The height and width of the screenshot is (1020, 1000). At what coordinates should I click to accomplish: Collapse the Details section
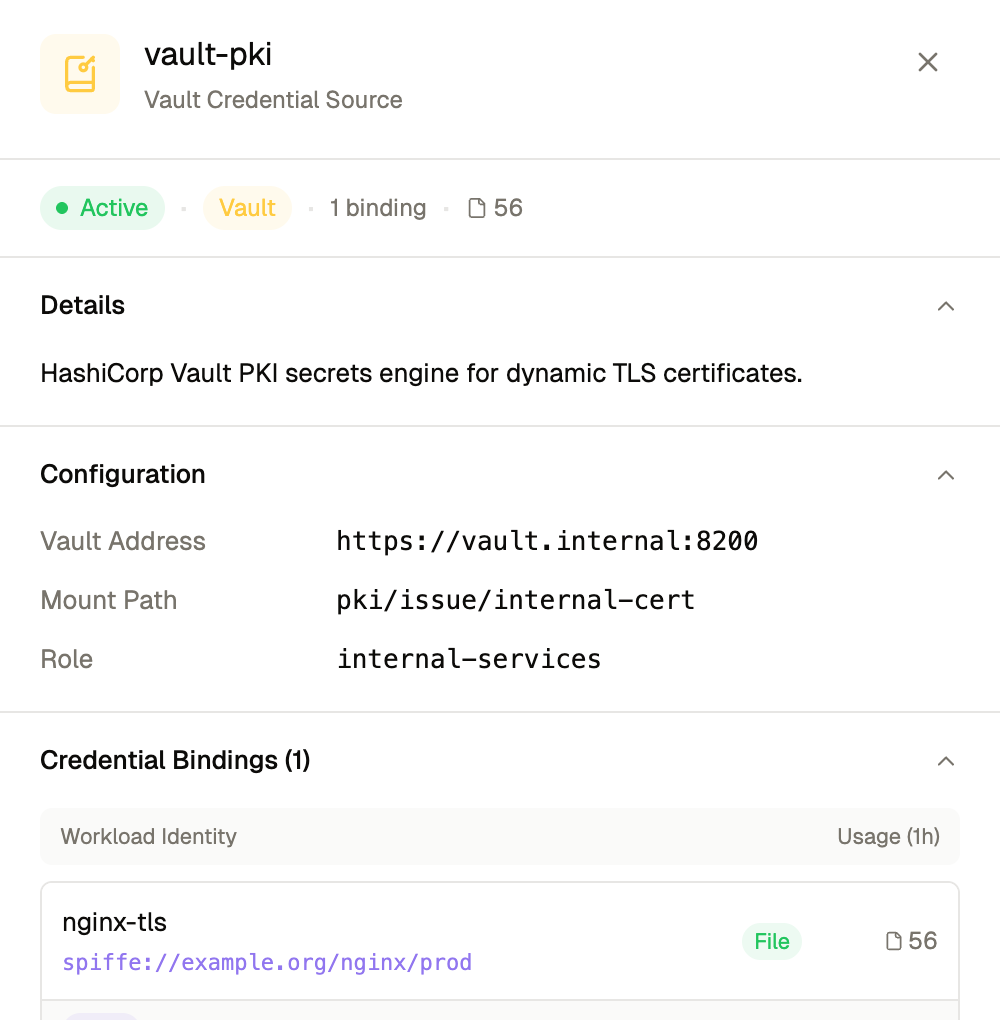click(946, 306)
